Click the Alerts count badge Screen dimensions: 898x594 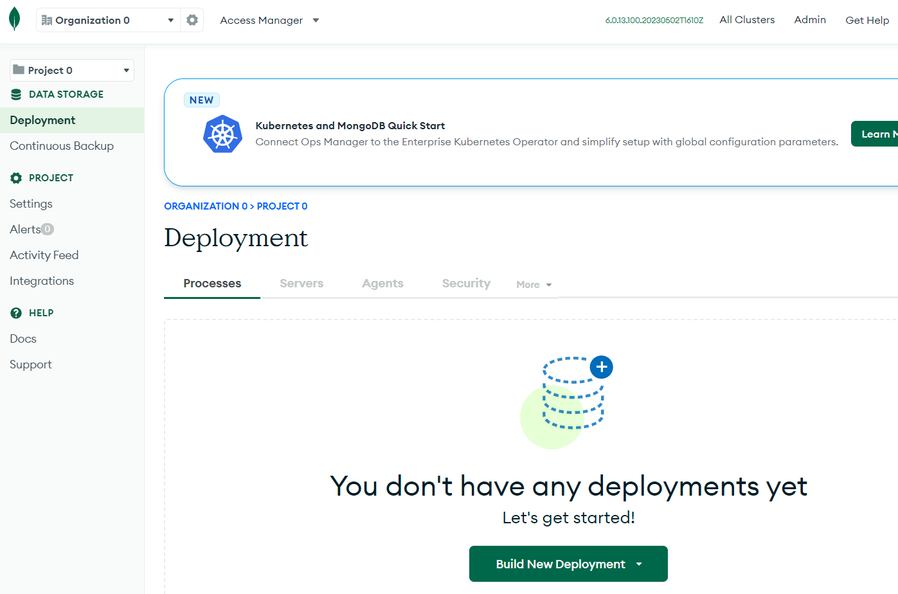48,229
